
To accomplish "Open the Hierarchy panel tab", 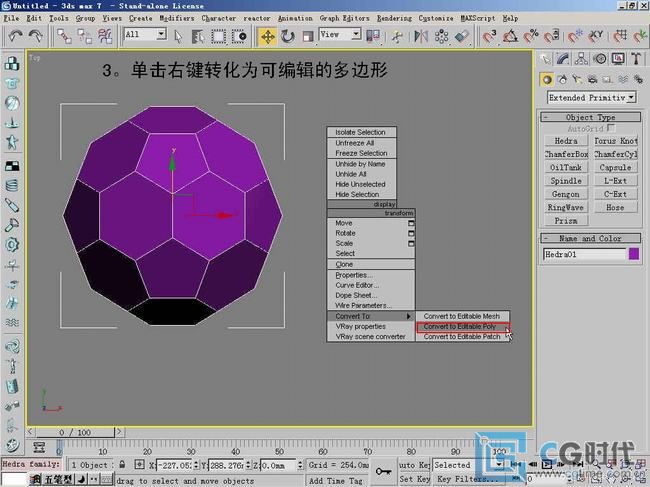I will [x=581, y=58].
